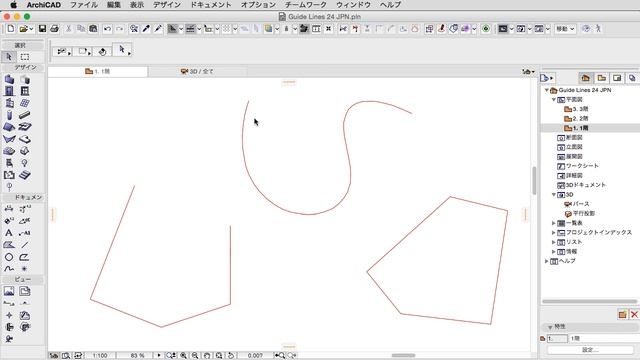Open the Open-file dropdown arrow

point(31,29)
